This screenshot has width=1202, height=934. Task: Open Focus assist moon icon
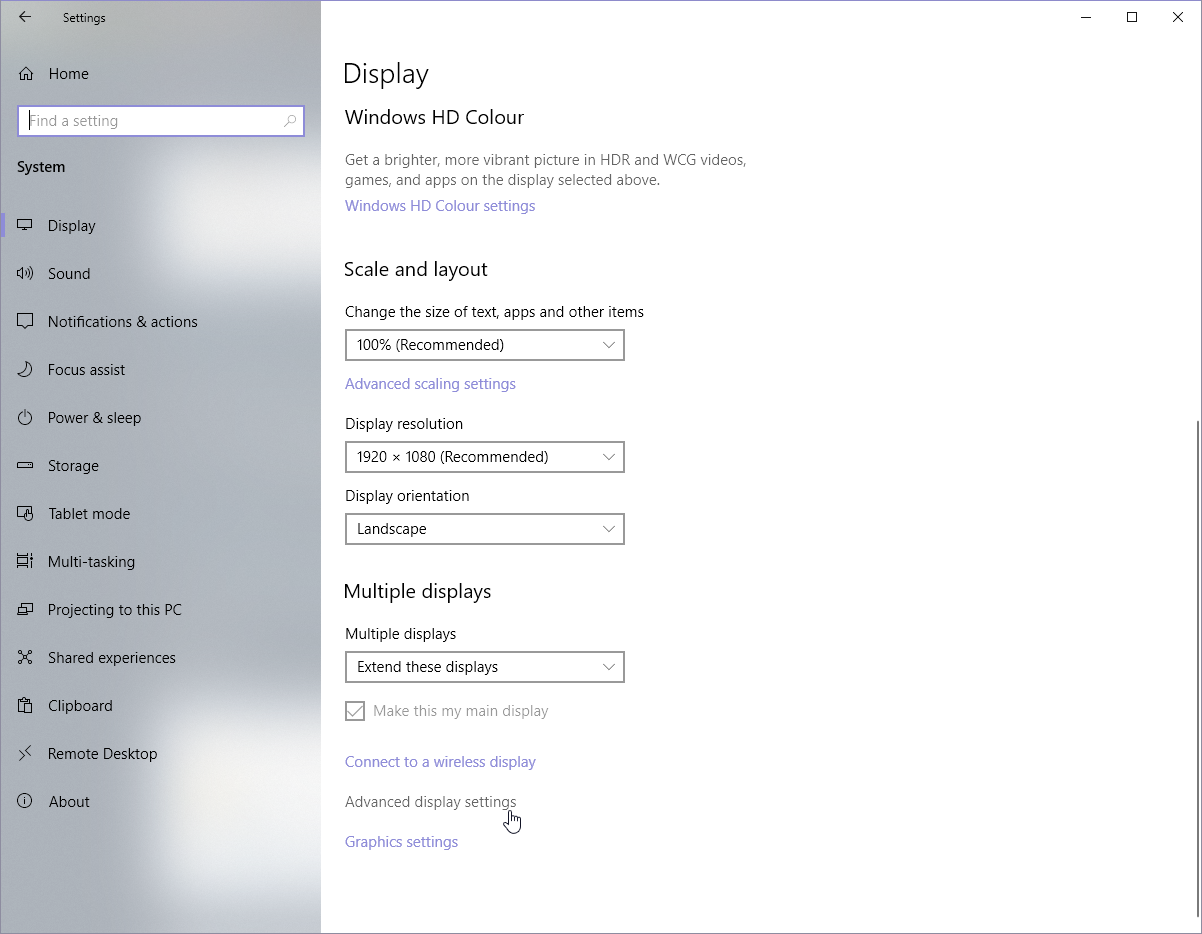26,370
